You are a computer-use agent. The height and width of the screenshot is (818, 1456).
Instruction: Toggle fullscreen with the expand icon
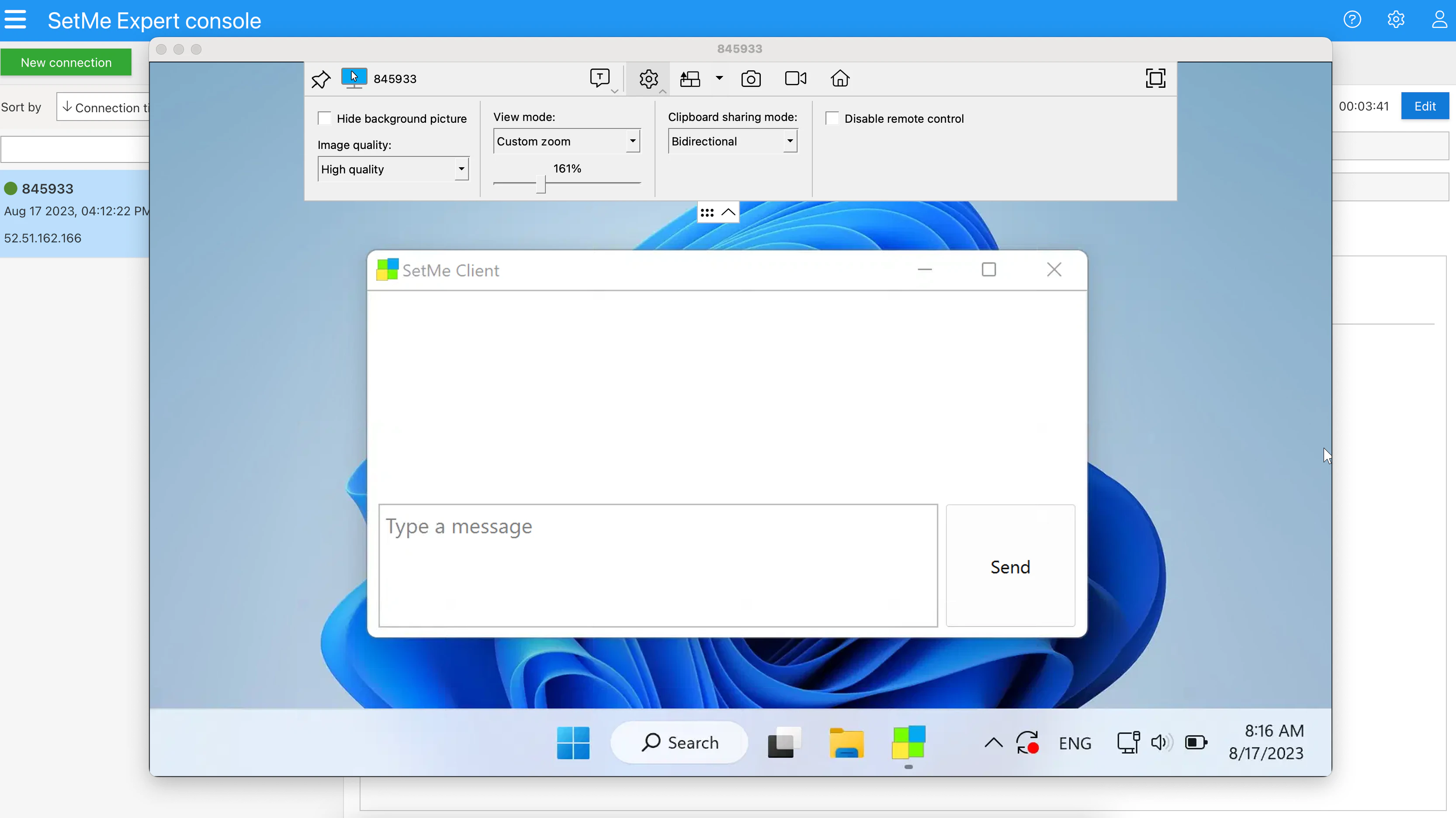1156,79
